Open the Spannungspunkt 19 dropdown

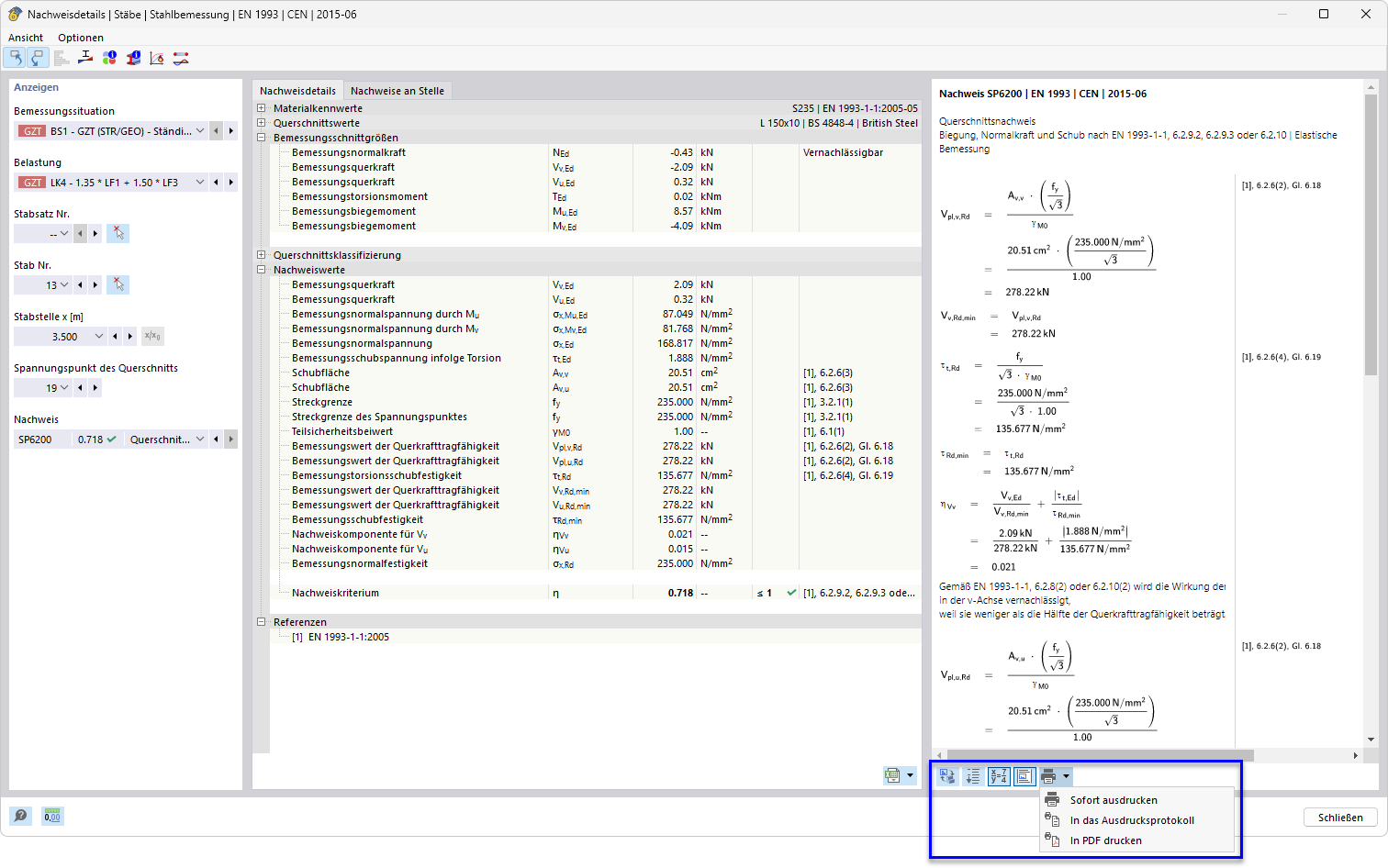[64, 388]
